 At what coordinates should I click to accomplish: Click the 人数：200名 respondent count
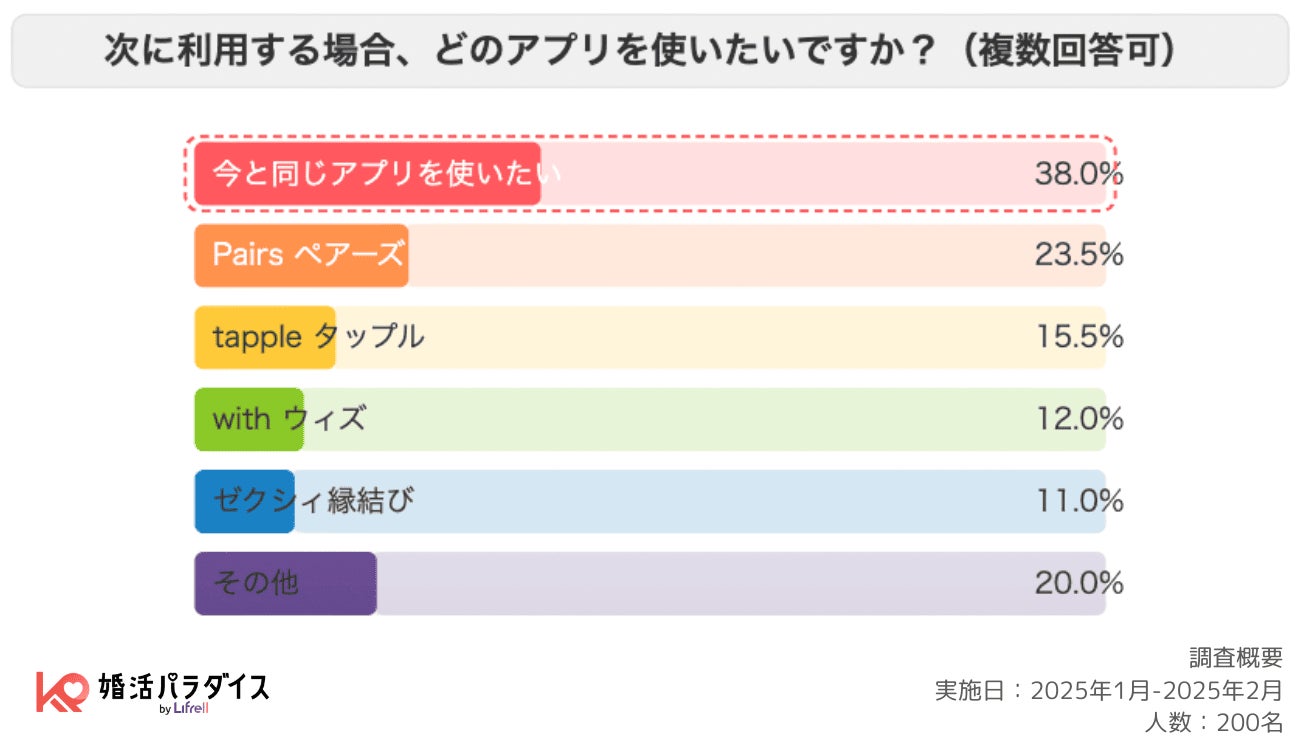[x=1213, y=722]
